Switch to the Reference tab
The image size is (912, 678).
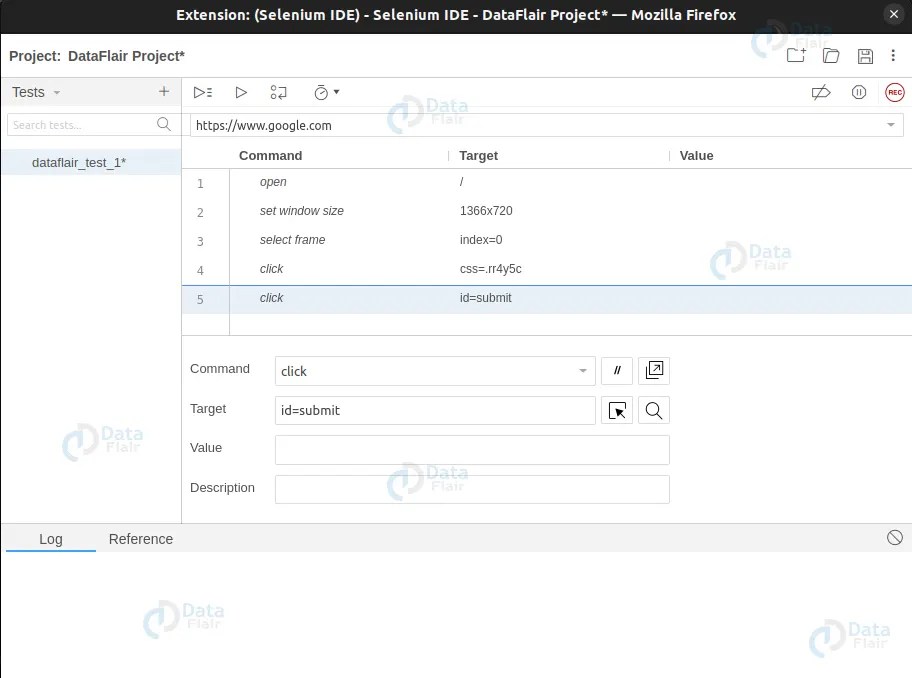click(140, 539)
